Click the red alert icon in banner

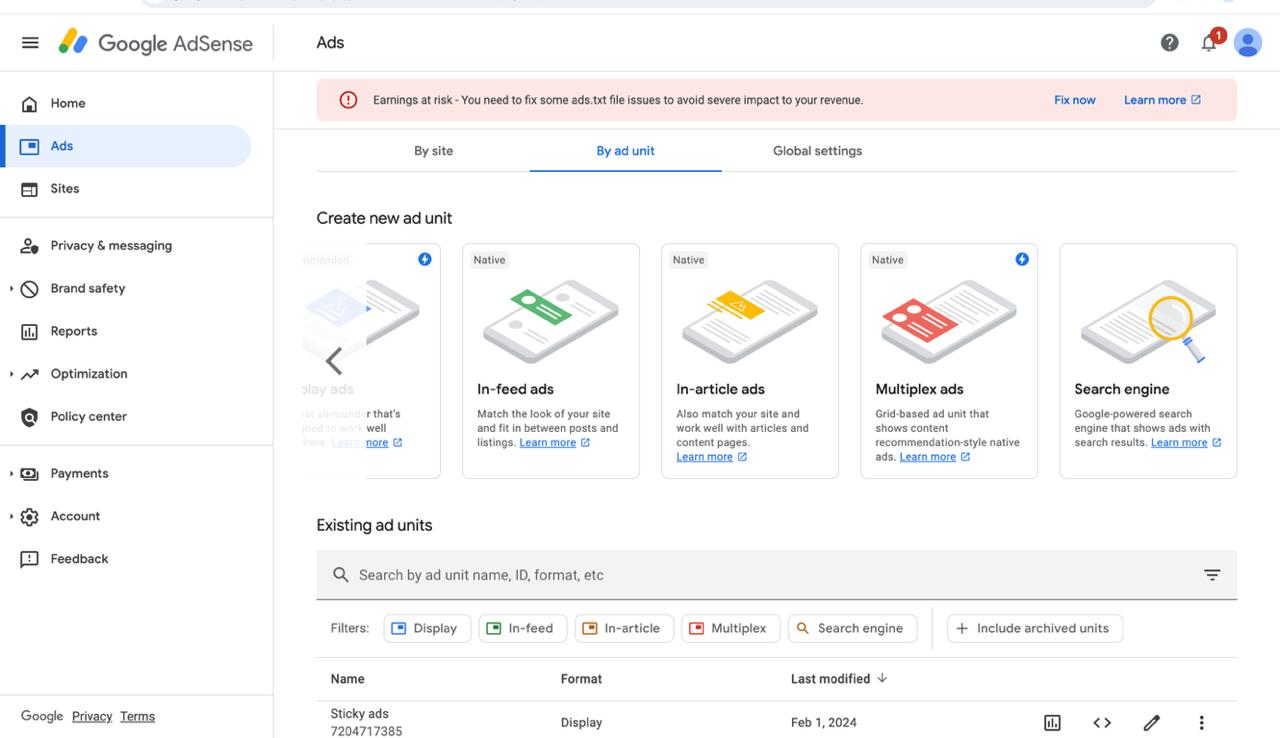click(x=348, y=100)
